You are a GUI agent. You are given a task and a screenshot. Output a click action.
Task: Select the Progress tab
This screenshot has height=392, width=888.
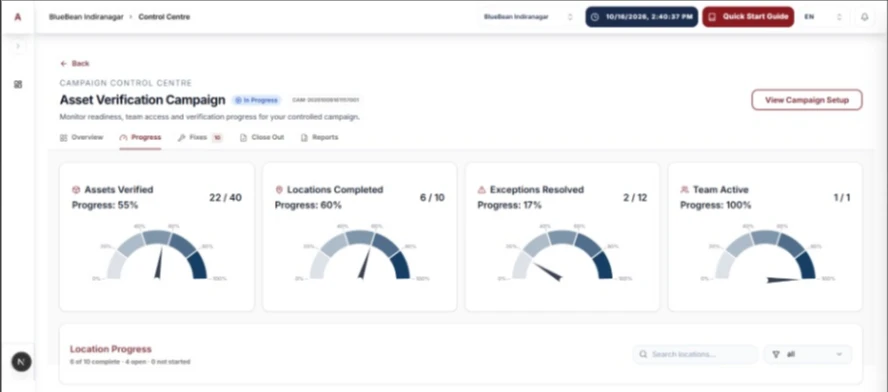pyautogui.click(x=140, y=137)
